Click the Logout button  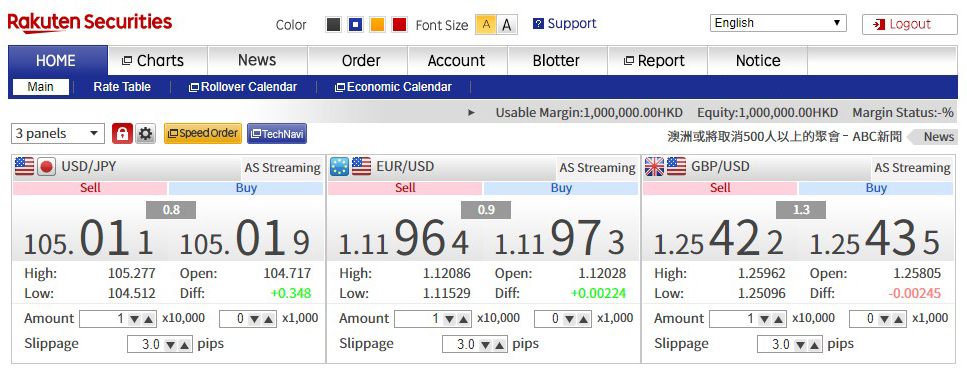click(910, 24)
